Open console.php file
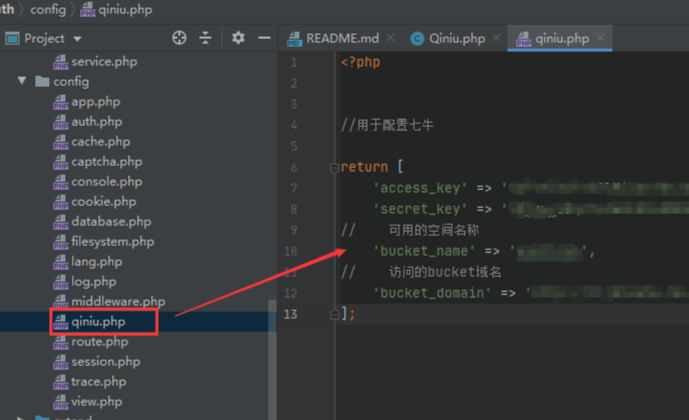 [107, 182]
